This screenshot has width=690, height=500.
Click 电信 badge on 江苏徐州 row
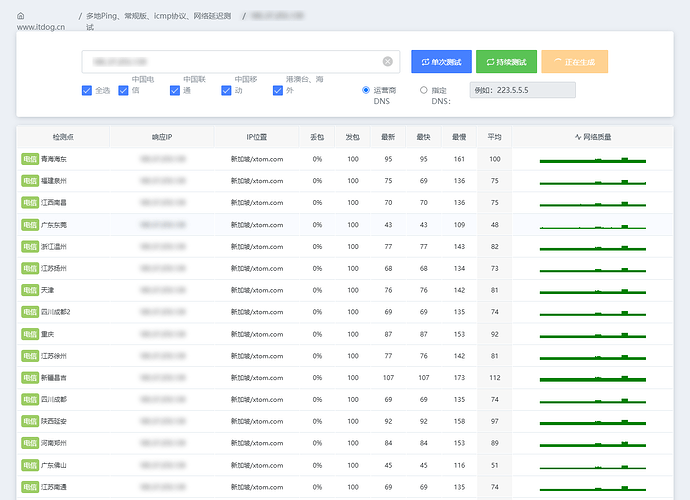tap(30, 356)
